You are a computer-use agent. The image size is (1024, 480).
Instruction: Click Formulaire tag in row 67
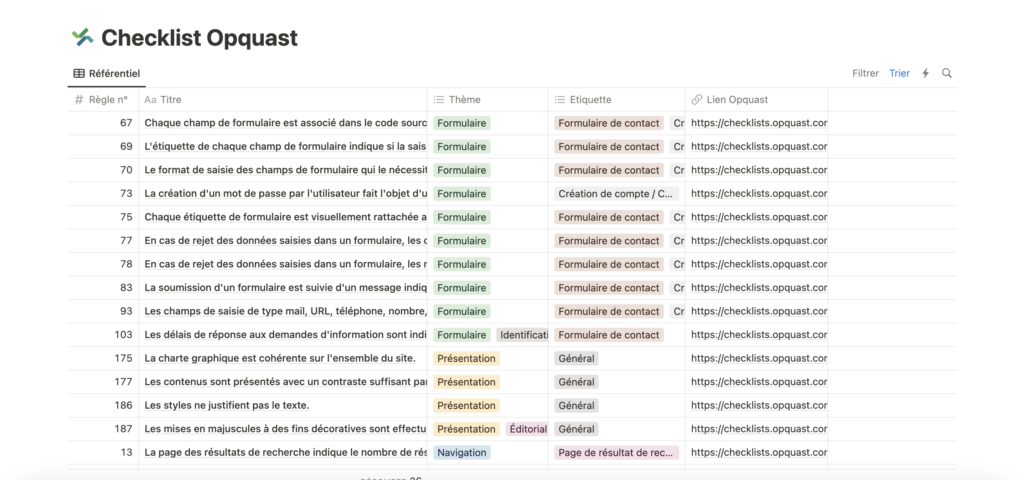tap(462, 123)
